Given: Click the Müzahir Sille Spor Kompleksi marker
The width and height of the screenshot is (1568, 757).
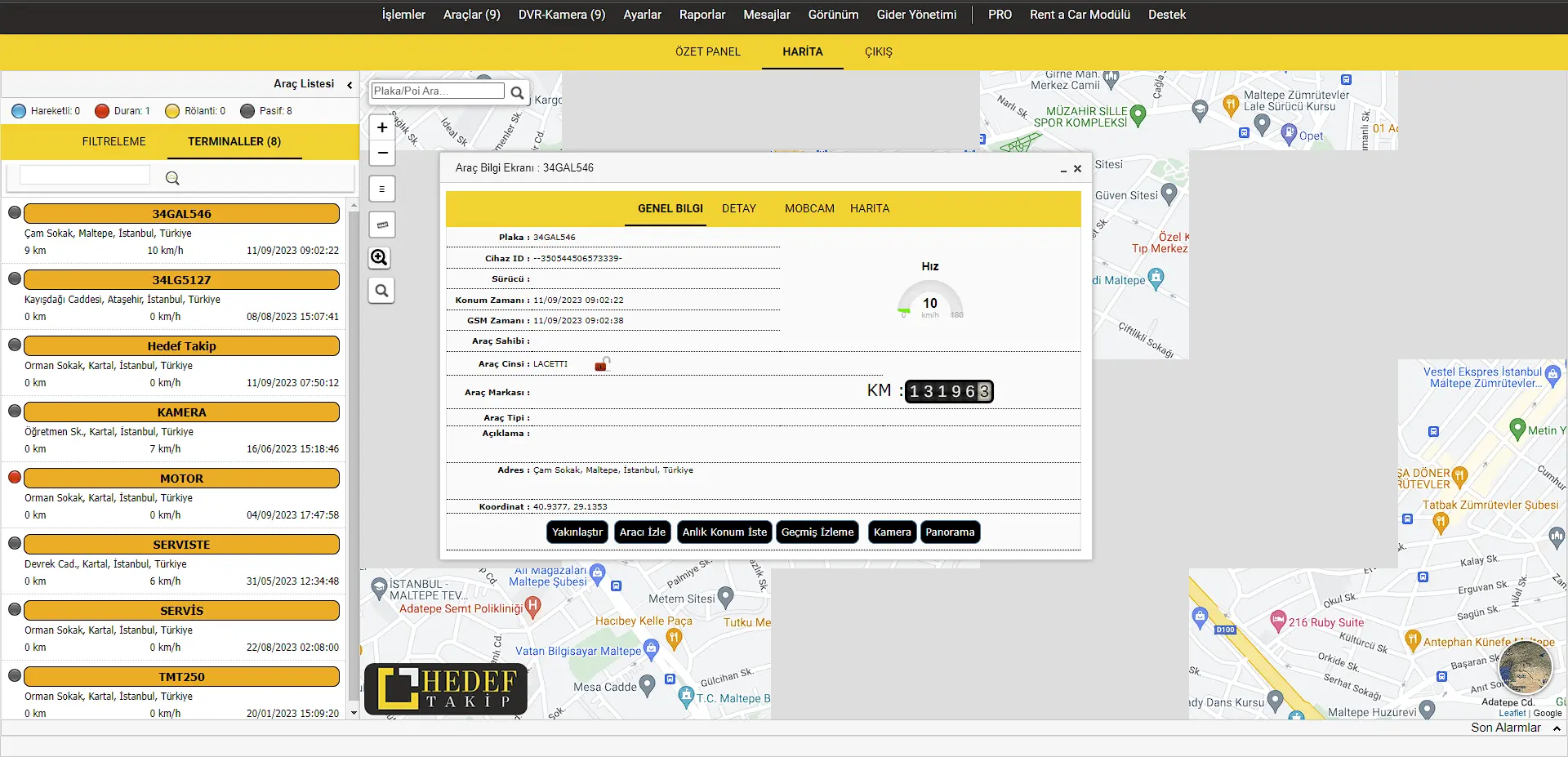Looking at the screenshot, I should [x=1138, y=114].
